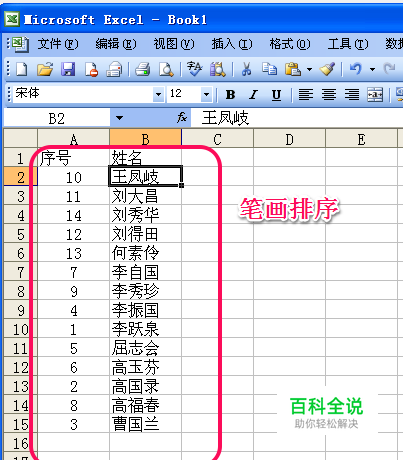Open the font name dropdown
This screenshot has height=460, width=403.
coord(159,95)
